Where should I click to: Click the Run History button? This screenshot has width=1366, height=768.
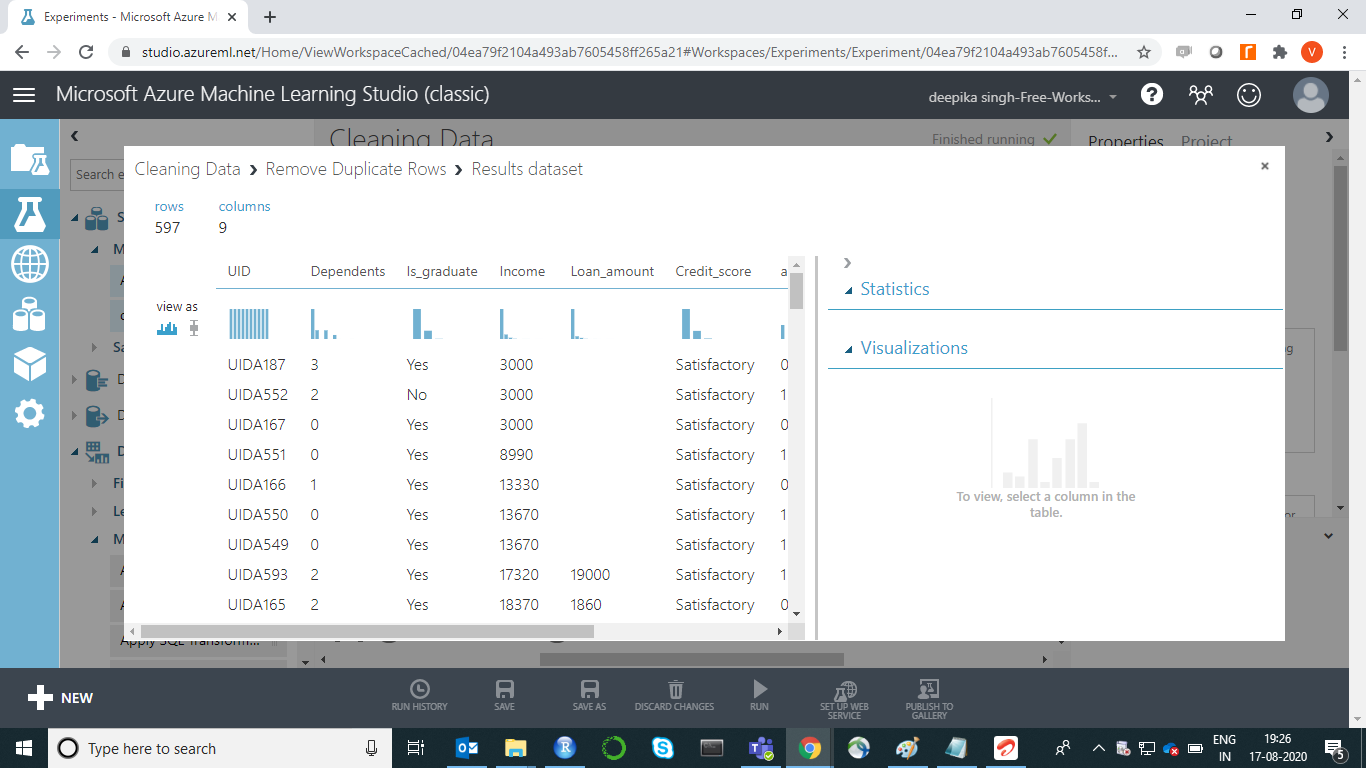pos(420,695)
